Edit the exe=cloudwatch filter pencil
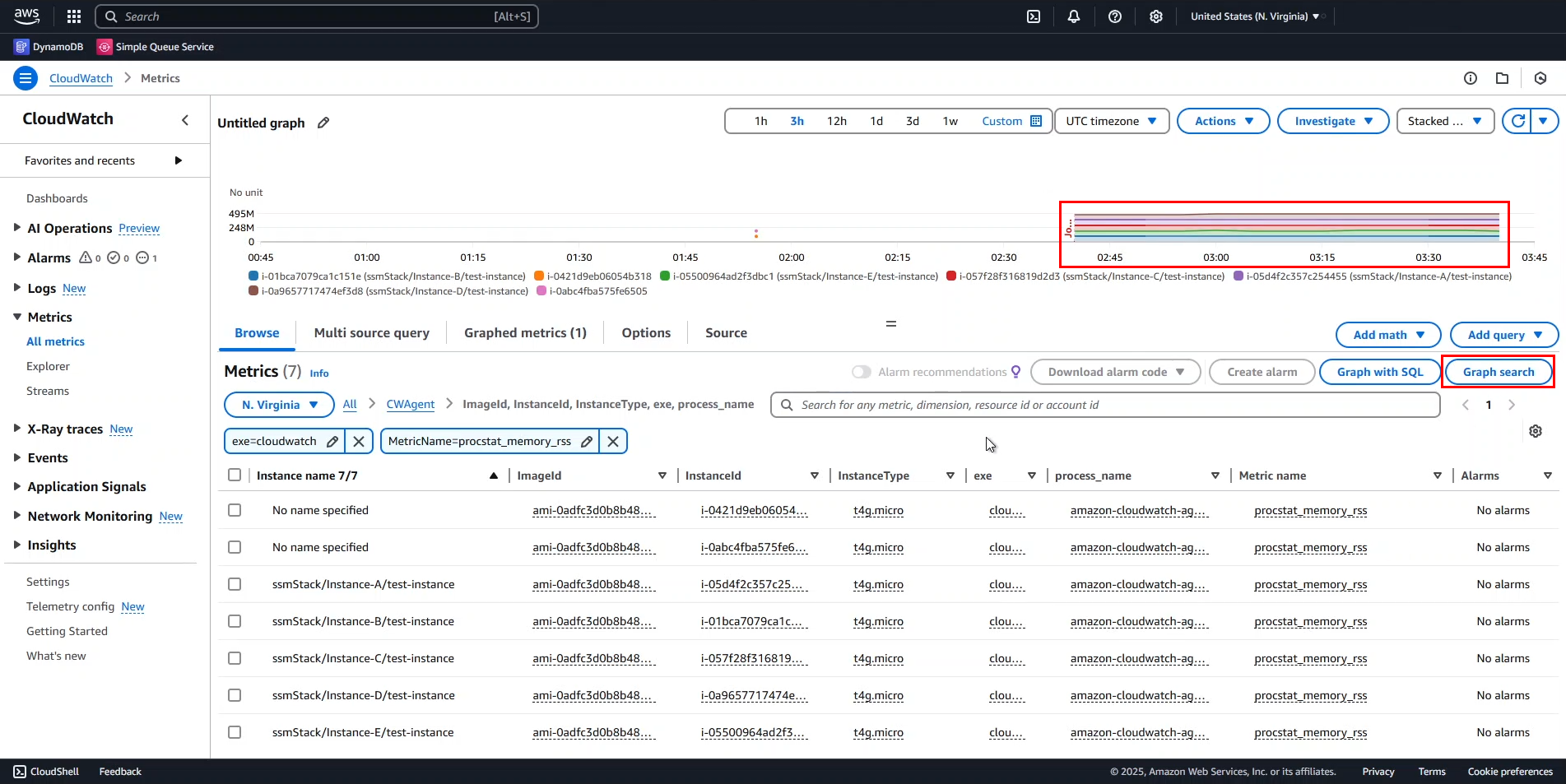The width and height of the screenshot is (1566, 784). (332, 441)
